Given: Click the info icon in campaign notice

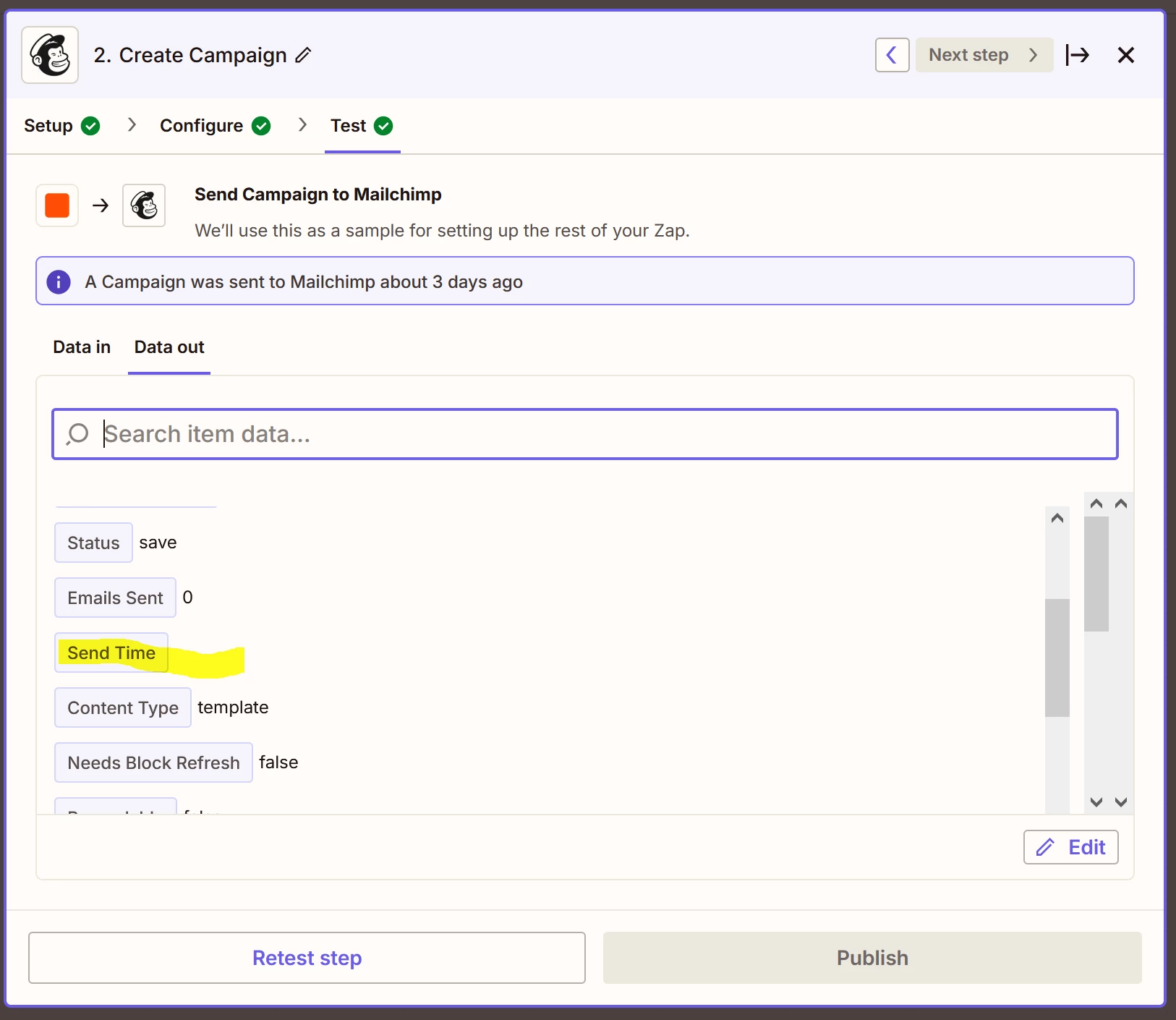Looking at the screenshot, I should click(59, 281).
